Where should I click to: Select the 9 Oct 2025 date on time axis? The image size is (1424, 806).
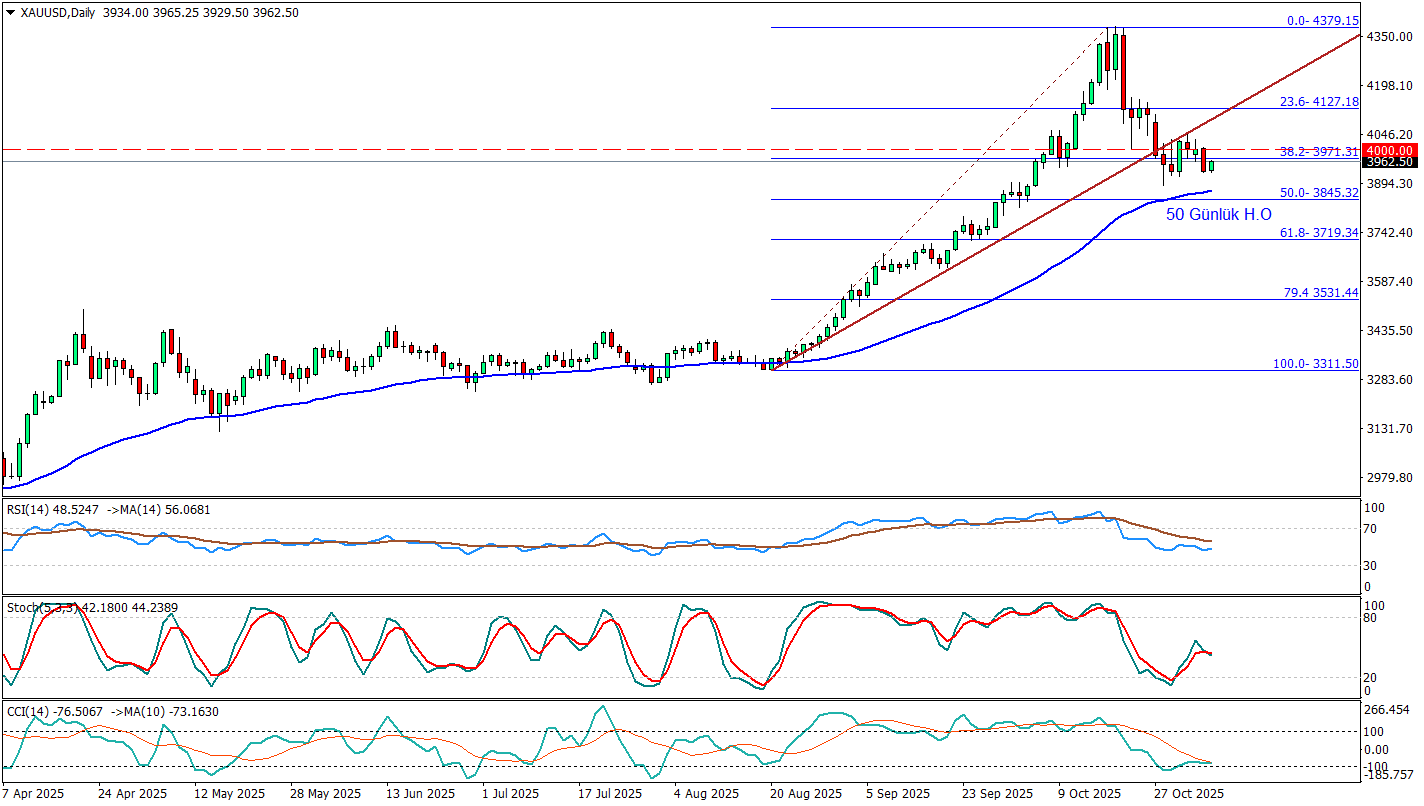pyautogui.click(x=1089, y=794)
